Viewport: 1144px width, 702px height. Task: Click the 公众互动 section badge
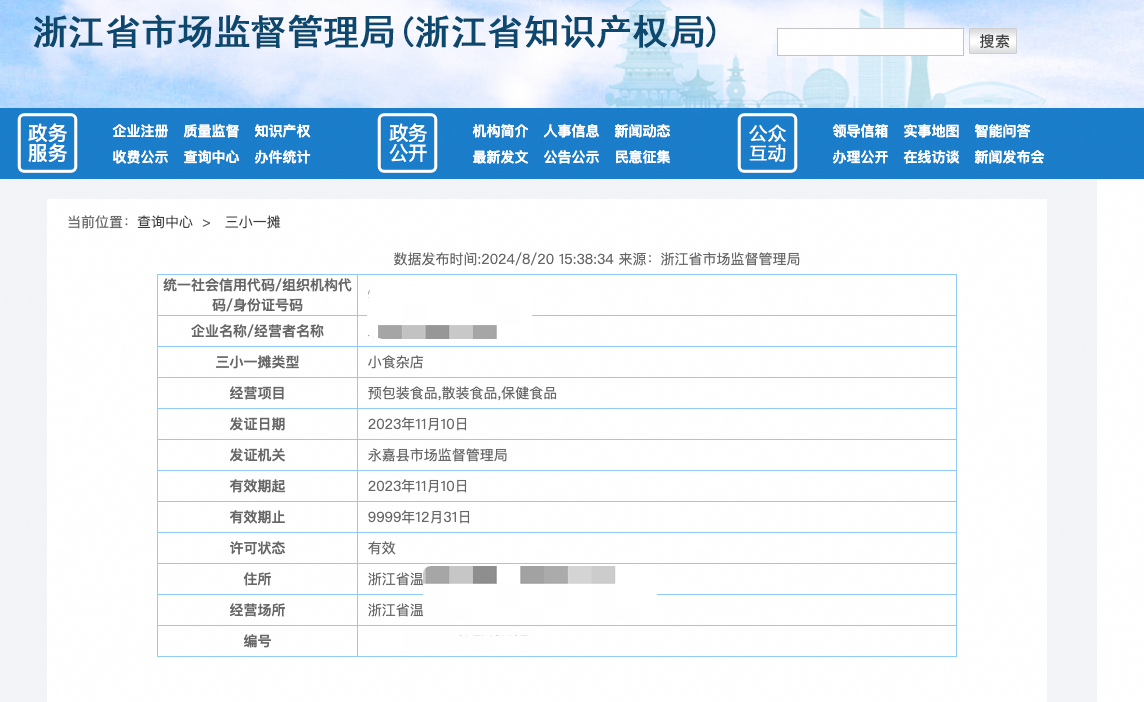coord(768,143)
